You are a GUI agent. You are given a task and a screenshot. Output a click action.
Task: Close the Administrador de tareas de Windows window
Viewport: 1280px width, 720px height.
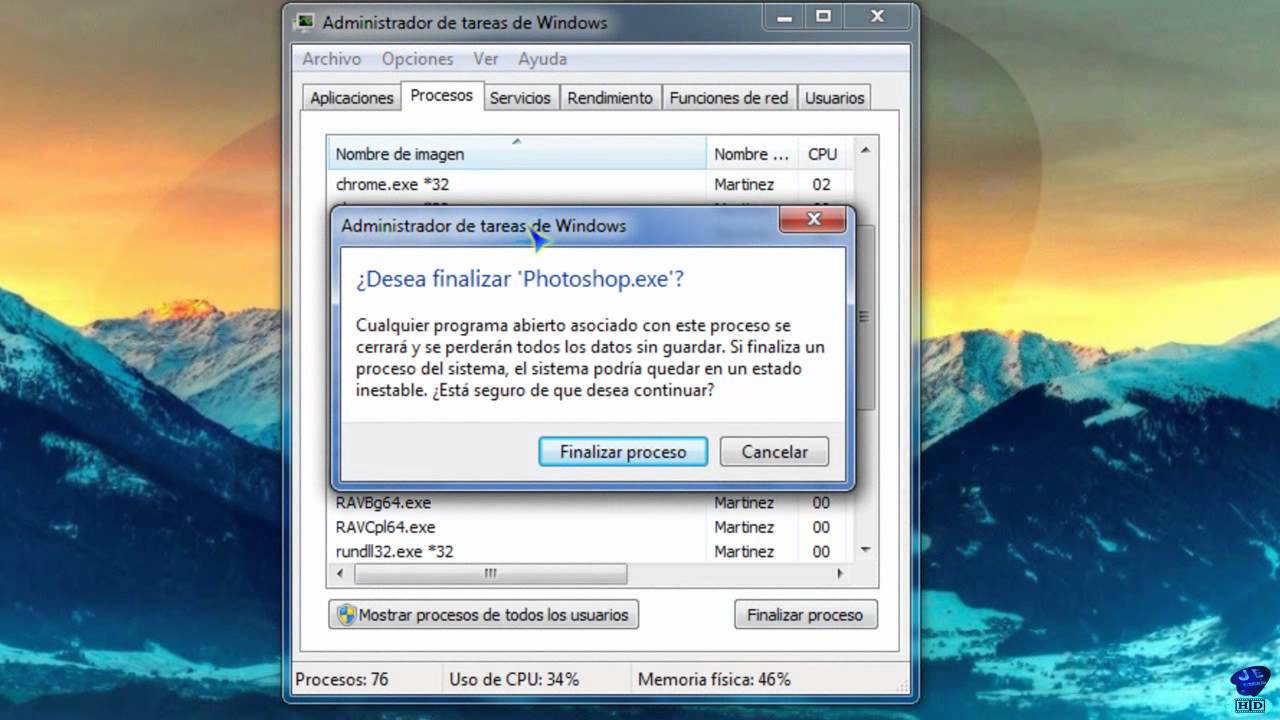point(878,16)
